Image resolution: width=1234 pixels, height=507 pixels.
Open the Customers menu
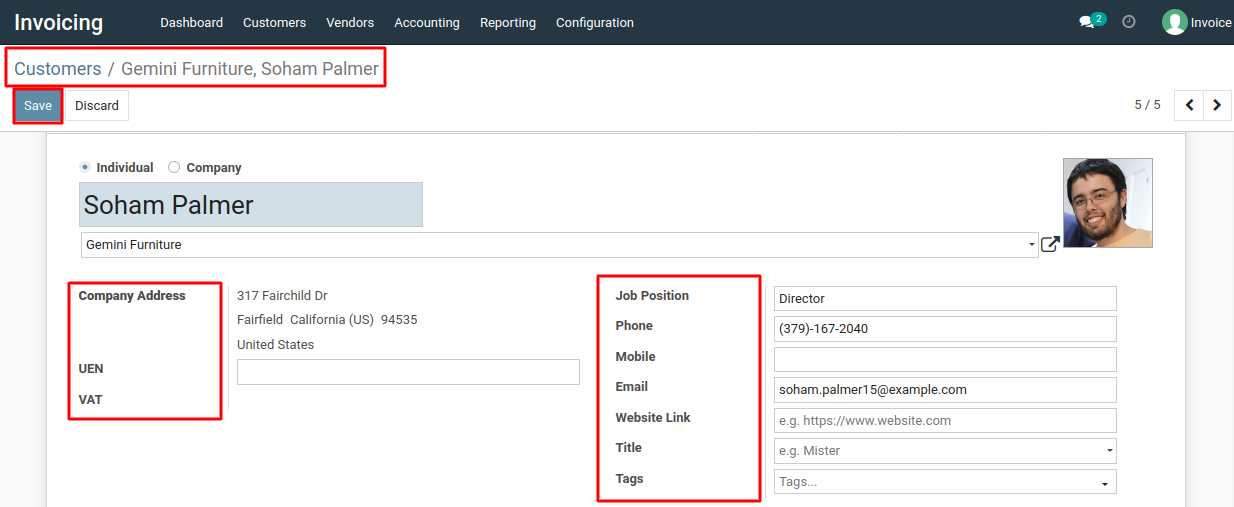(275, 22)
